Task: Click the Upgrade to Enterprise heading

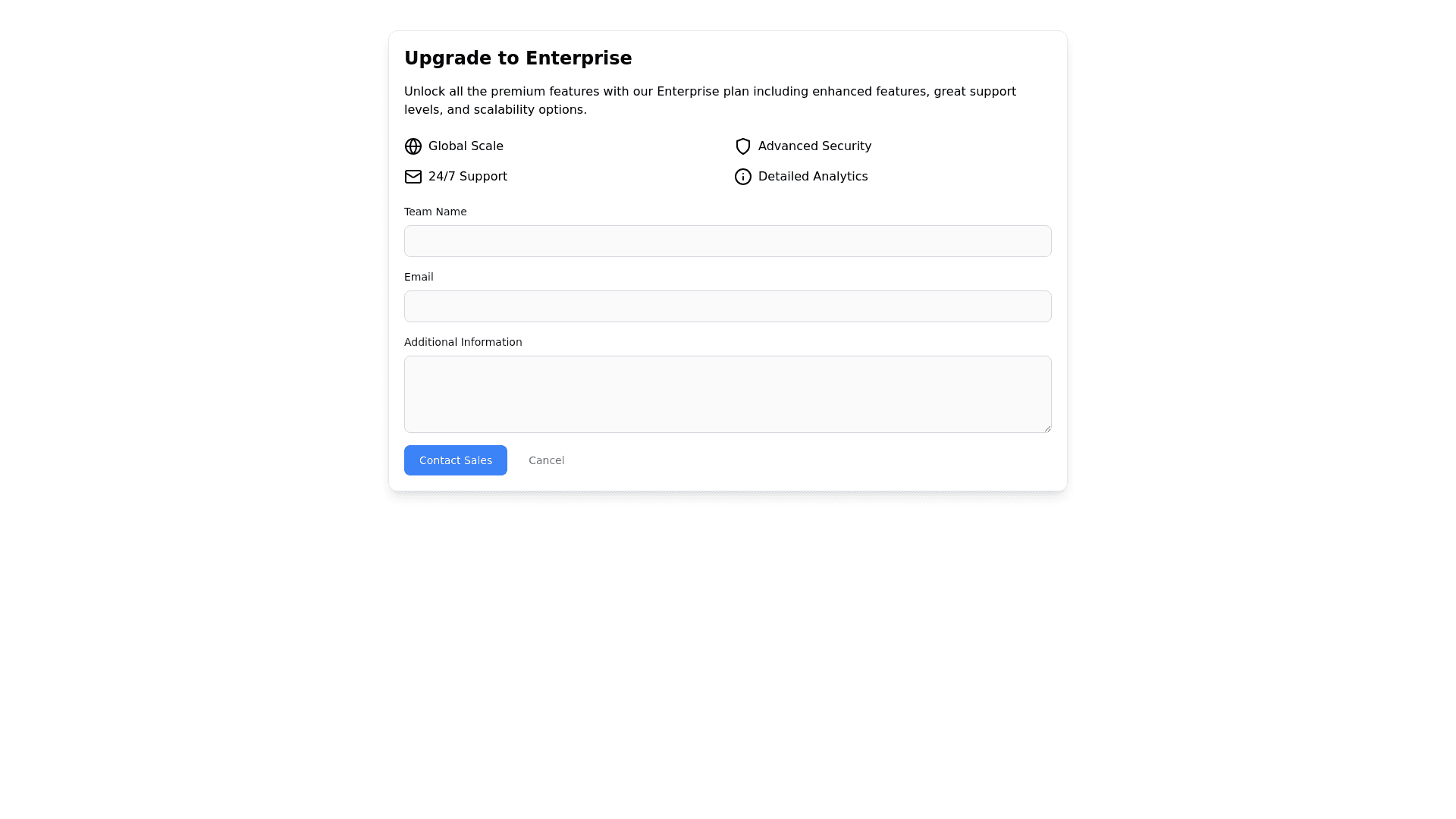Action: click(x=518, y=58)
